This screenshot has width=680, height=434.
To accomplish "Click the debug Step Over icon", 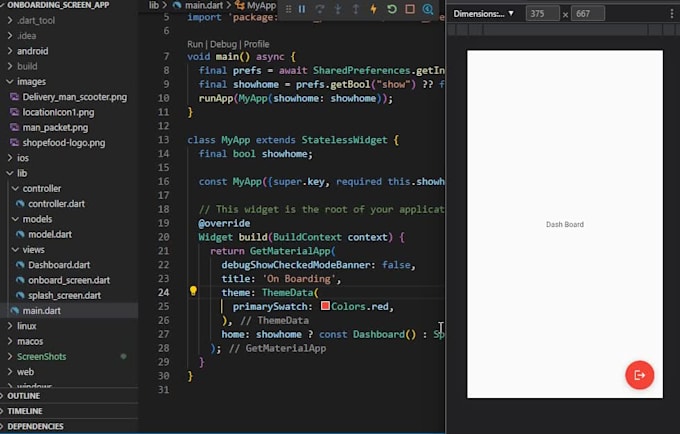I will pos(320,9).
